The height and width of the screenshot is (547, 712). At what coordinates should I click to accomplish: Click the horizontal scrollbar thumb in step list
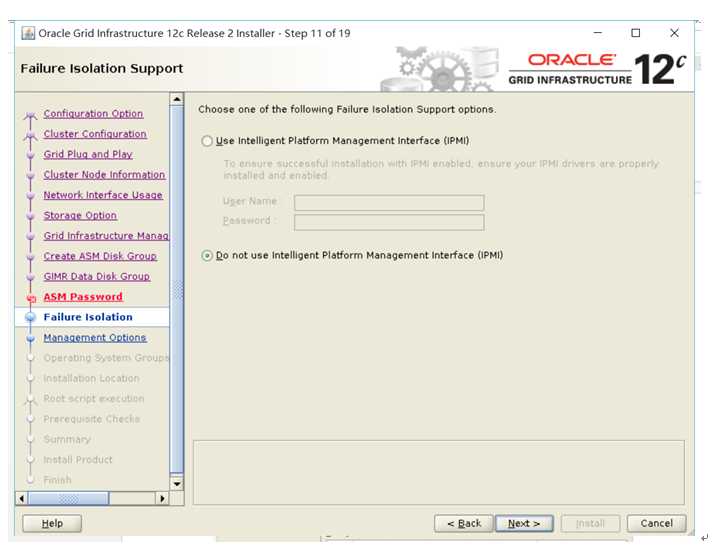[x=69, y=498]
